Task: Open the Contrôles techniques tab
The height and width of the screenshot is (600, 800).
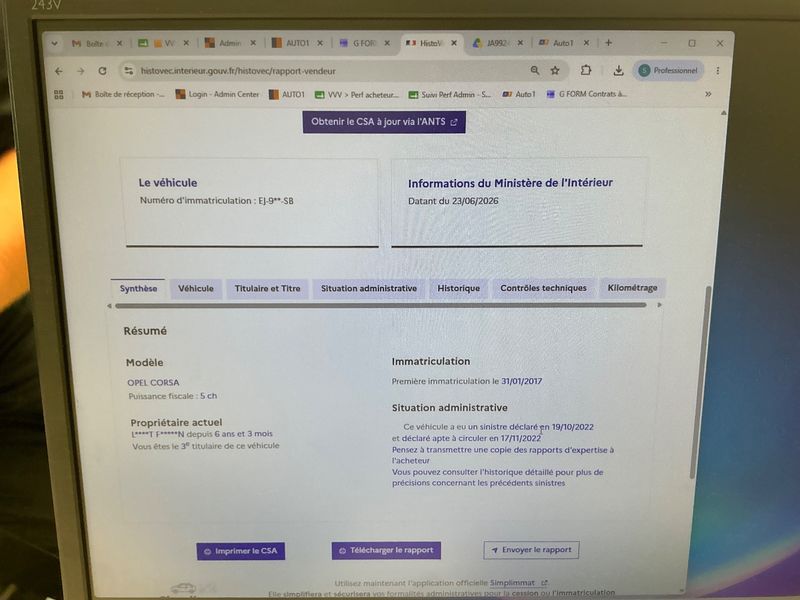Action: 543,288
